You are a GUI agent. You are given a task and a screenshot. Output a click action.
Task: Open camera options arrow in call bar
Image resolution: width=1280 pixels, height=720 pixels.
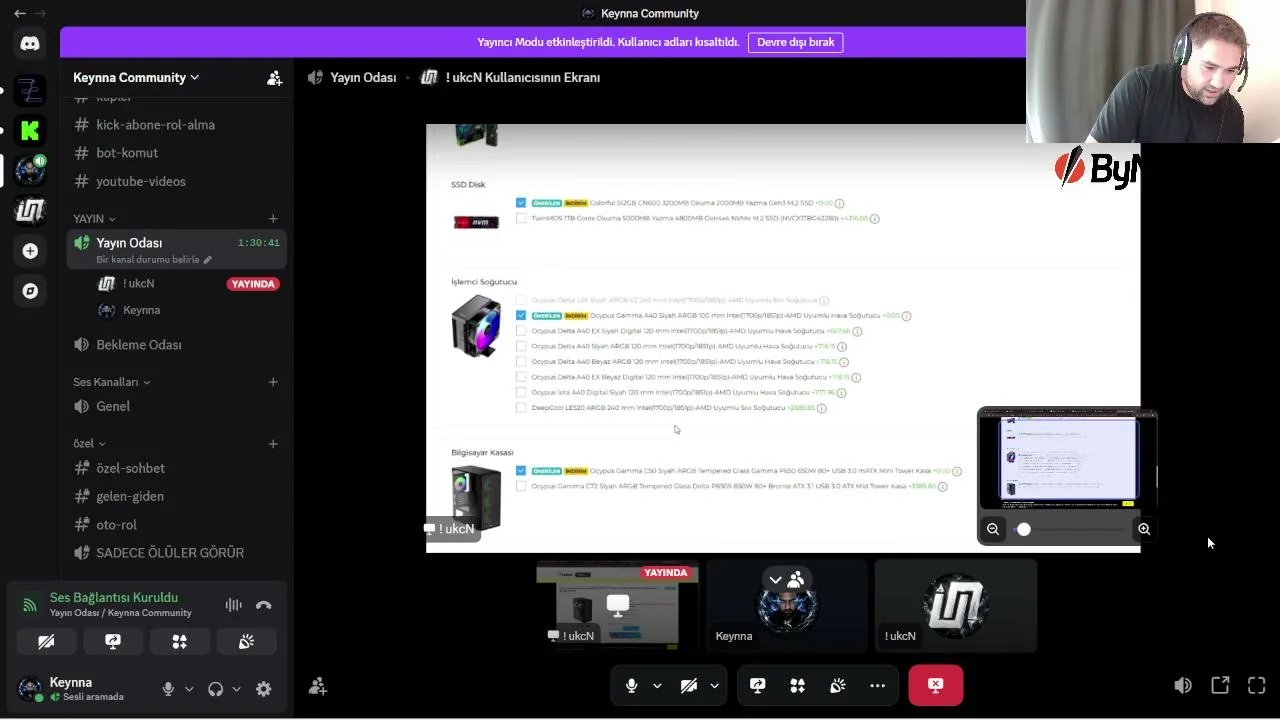714,686
